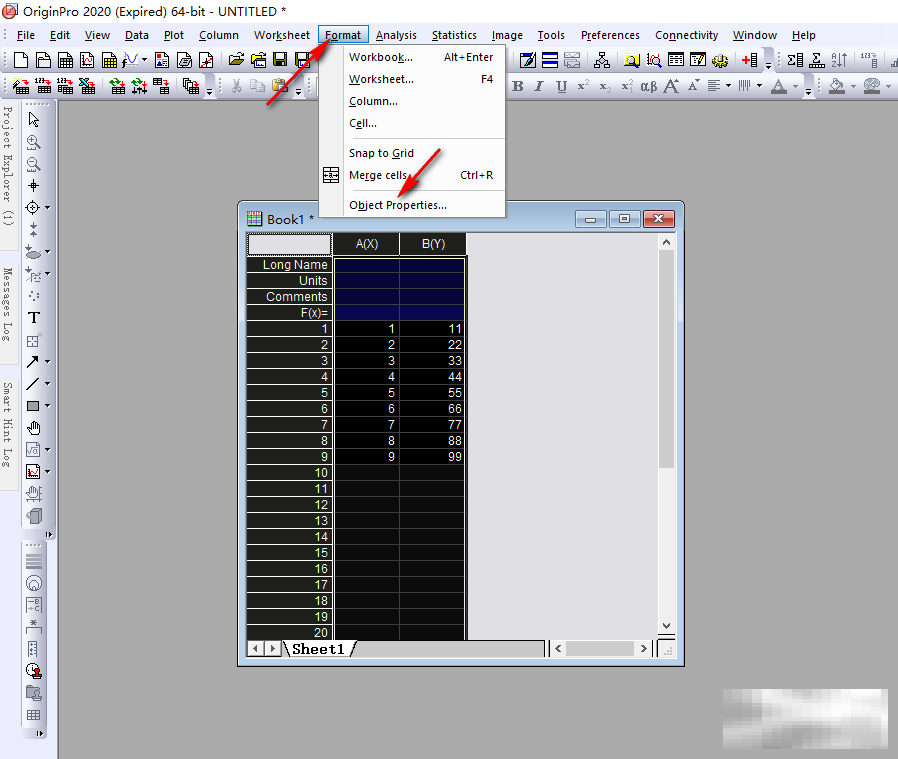The height and width of the screenshot is (759, 898).
Task: Create a new workbook with the toolbar icon
Action: [x=65, y=60]
